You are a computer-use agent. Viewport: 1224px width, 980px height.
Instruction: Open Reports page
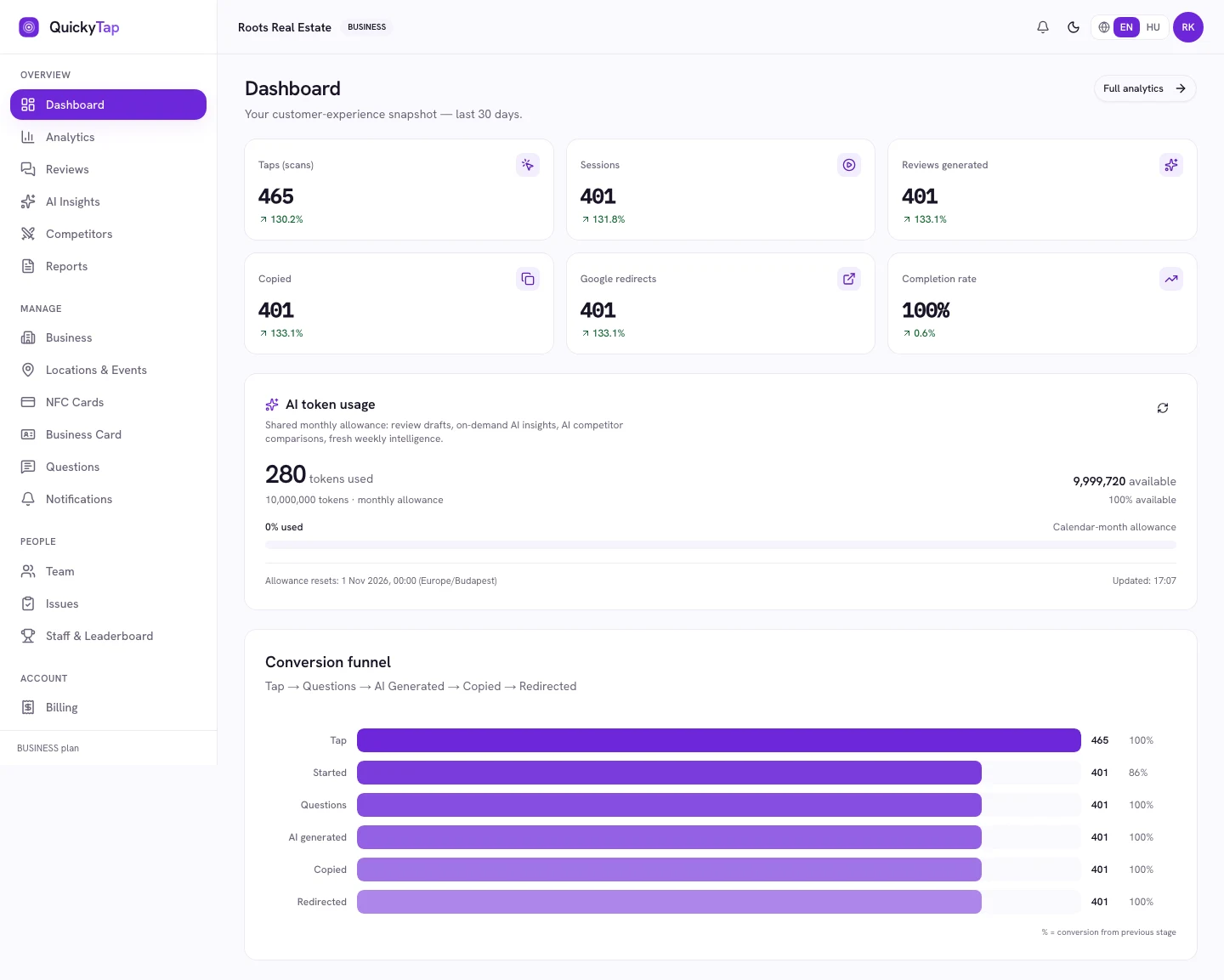108,266
